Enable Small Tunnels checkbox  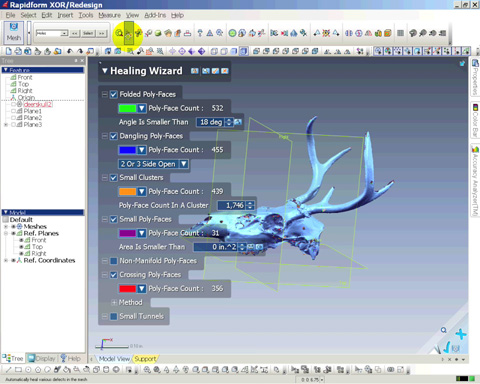click(114, 316)
